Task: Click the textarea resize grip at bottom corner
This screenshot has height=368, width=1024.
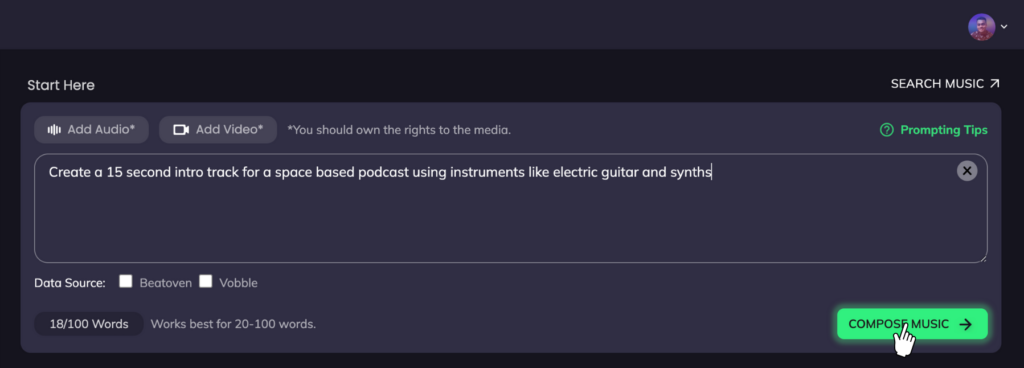Action: (982, 258)
